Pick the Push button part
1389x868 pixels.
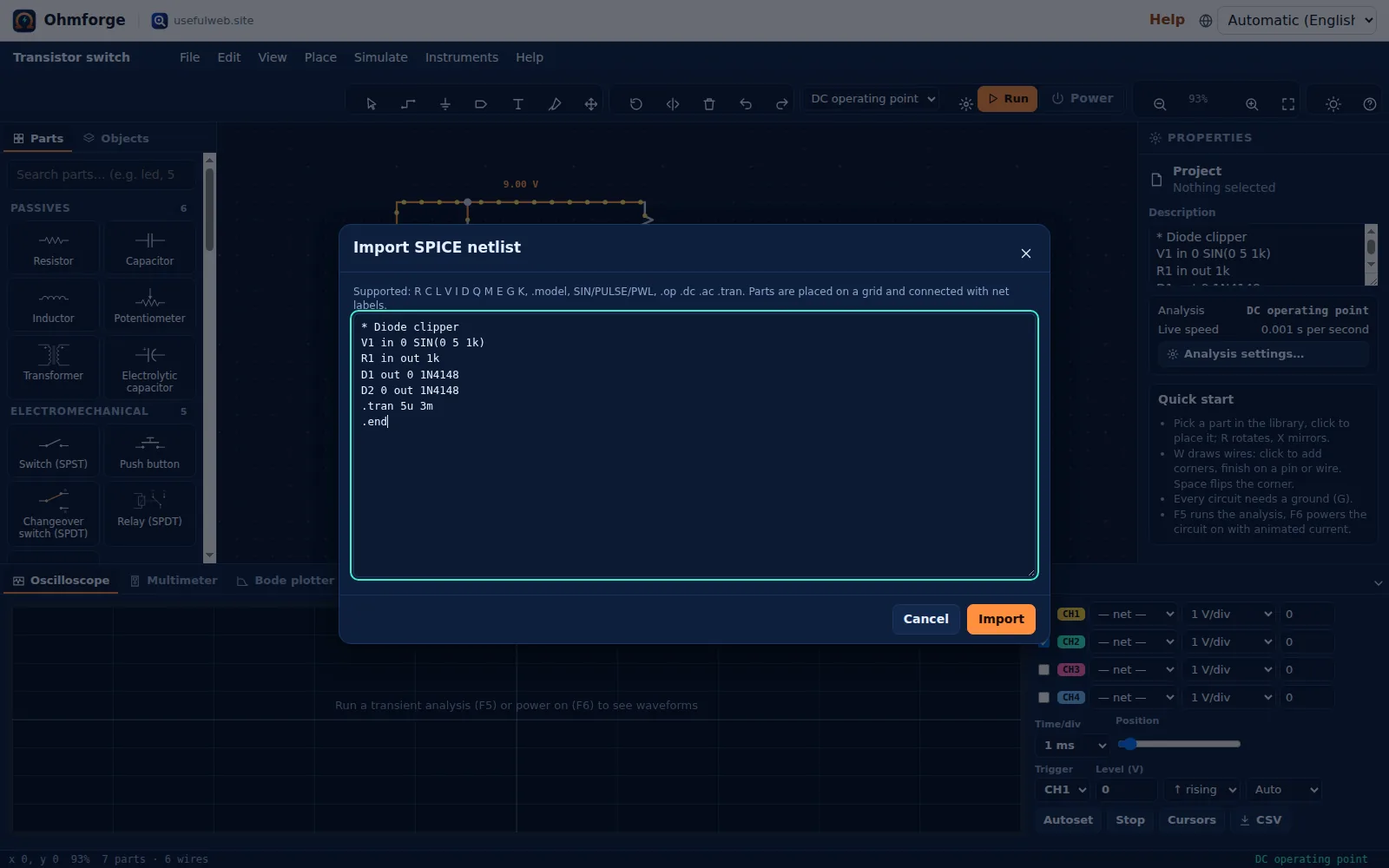[x=149, y=451]
